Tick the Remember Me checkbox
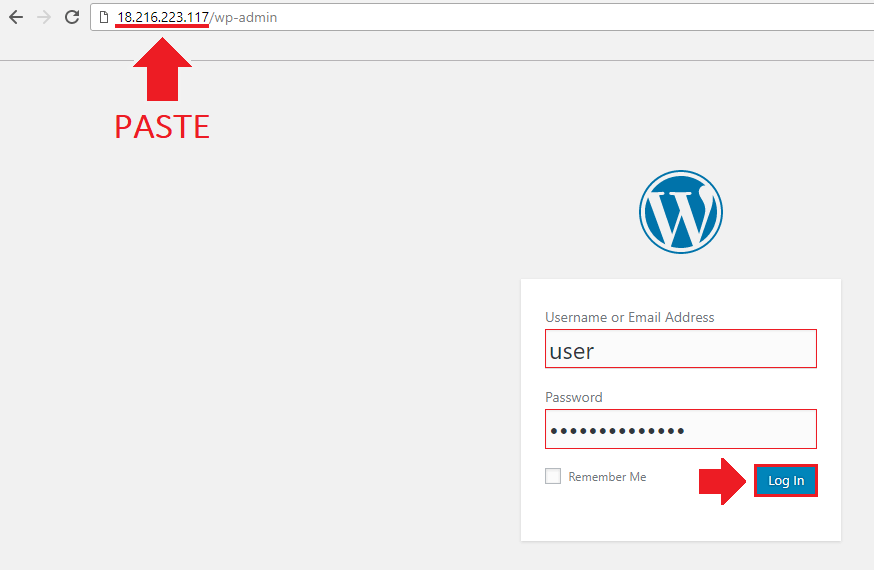The height and width of the screenshot is (570, 874). (x=553, y=476)
